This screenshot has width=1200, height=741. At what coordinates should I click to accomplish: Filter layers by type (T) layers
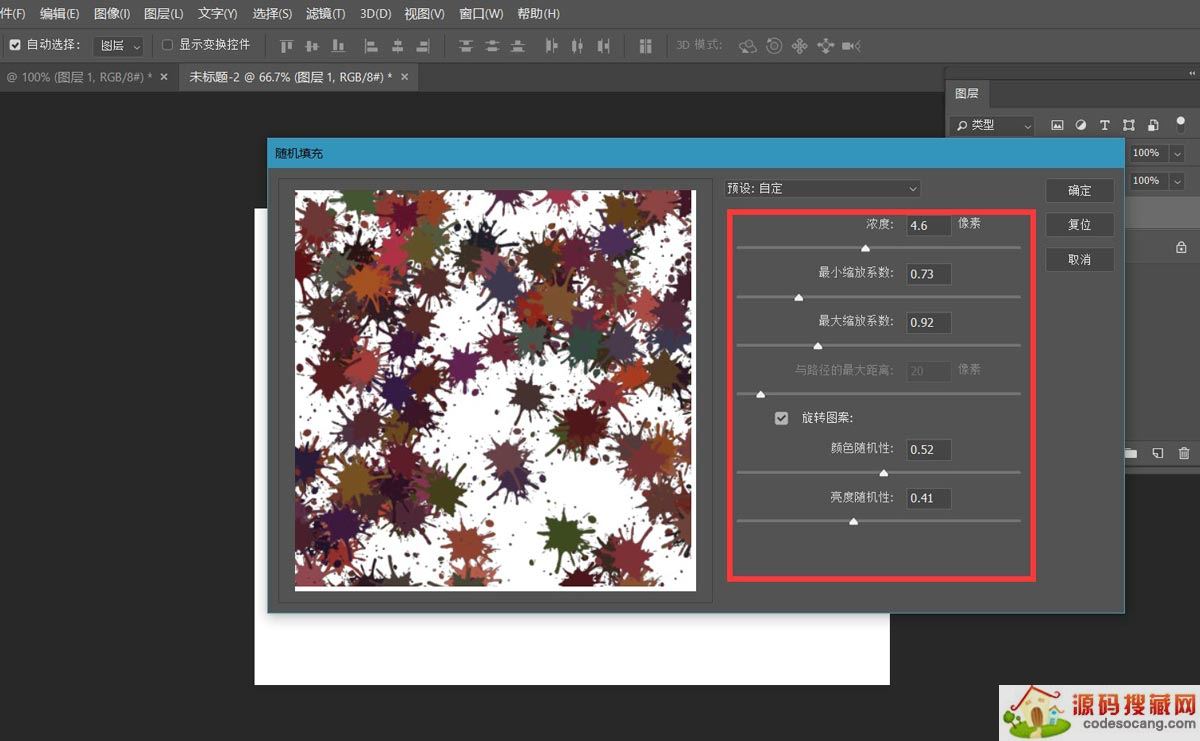(x=1104, y=125)
